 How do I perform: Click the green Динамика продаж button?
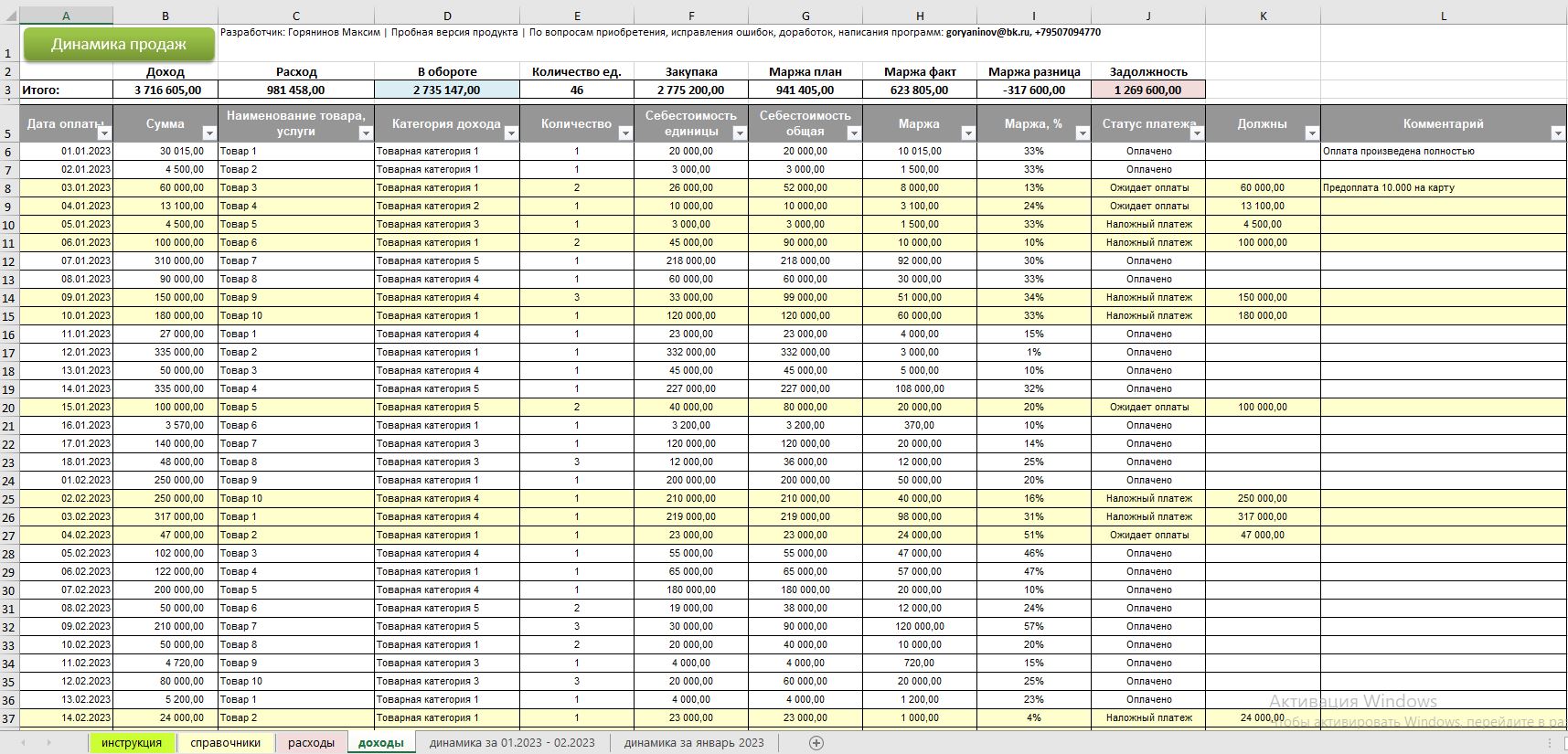[119, 44]
